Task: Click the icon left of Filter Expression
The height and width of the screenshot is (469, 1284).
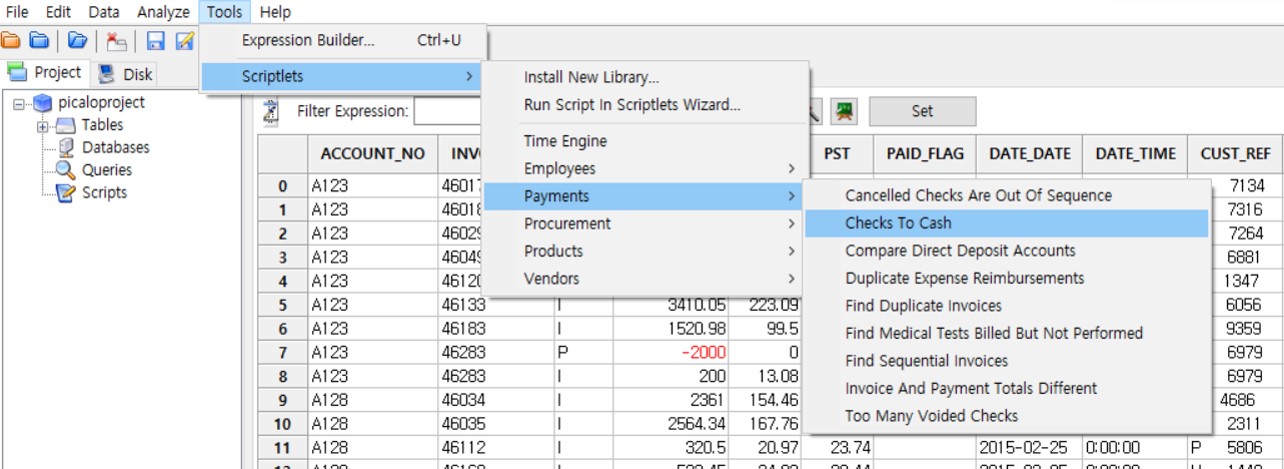Action: click(x=270, y=111)
